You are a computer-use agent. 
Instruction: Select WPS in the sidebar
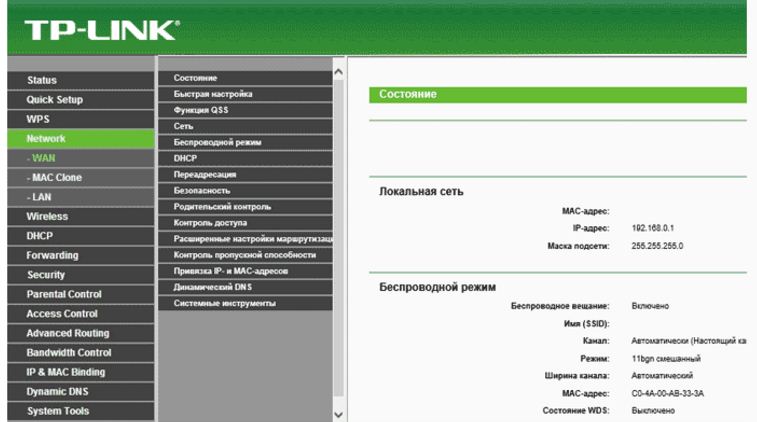coord(38,119)
